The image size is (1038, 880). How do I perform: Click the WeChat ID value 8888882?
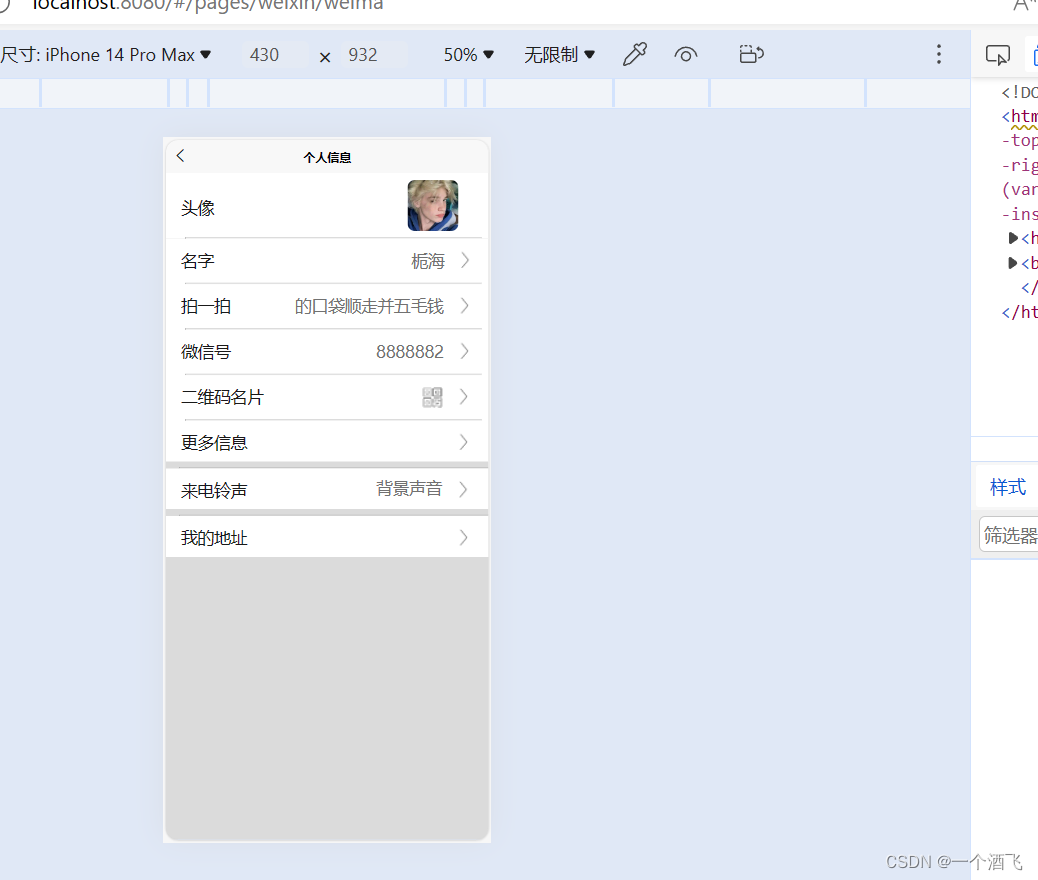[410, 352]
